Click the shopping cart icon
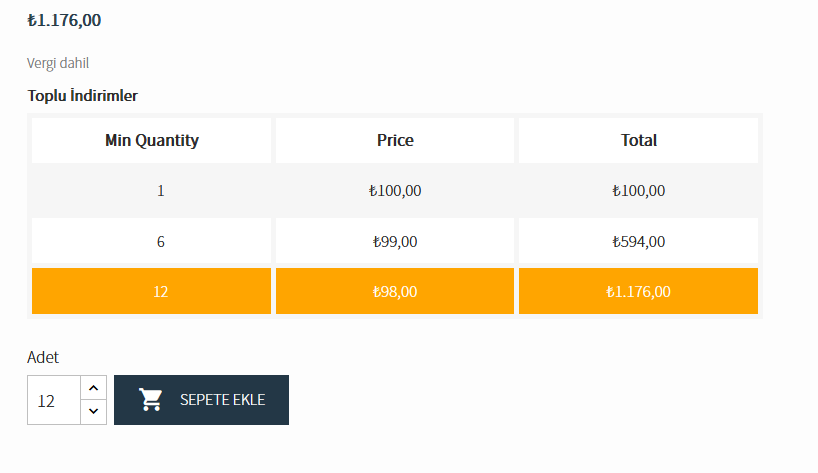 pos(151,400)
